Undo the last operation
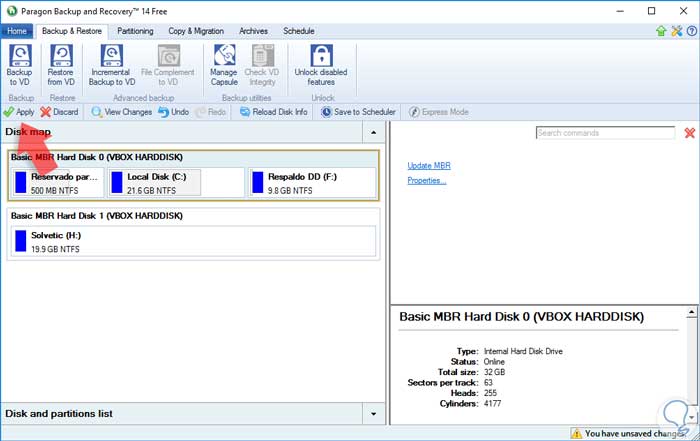This screenshot has height=441, width=700. 174,112
